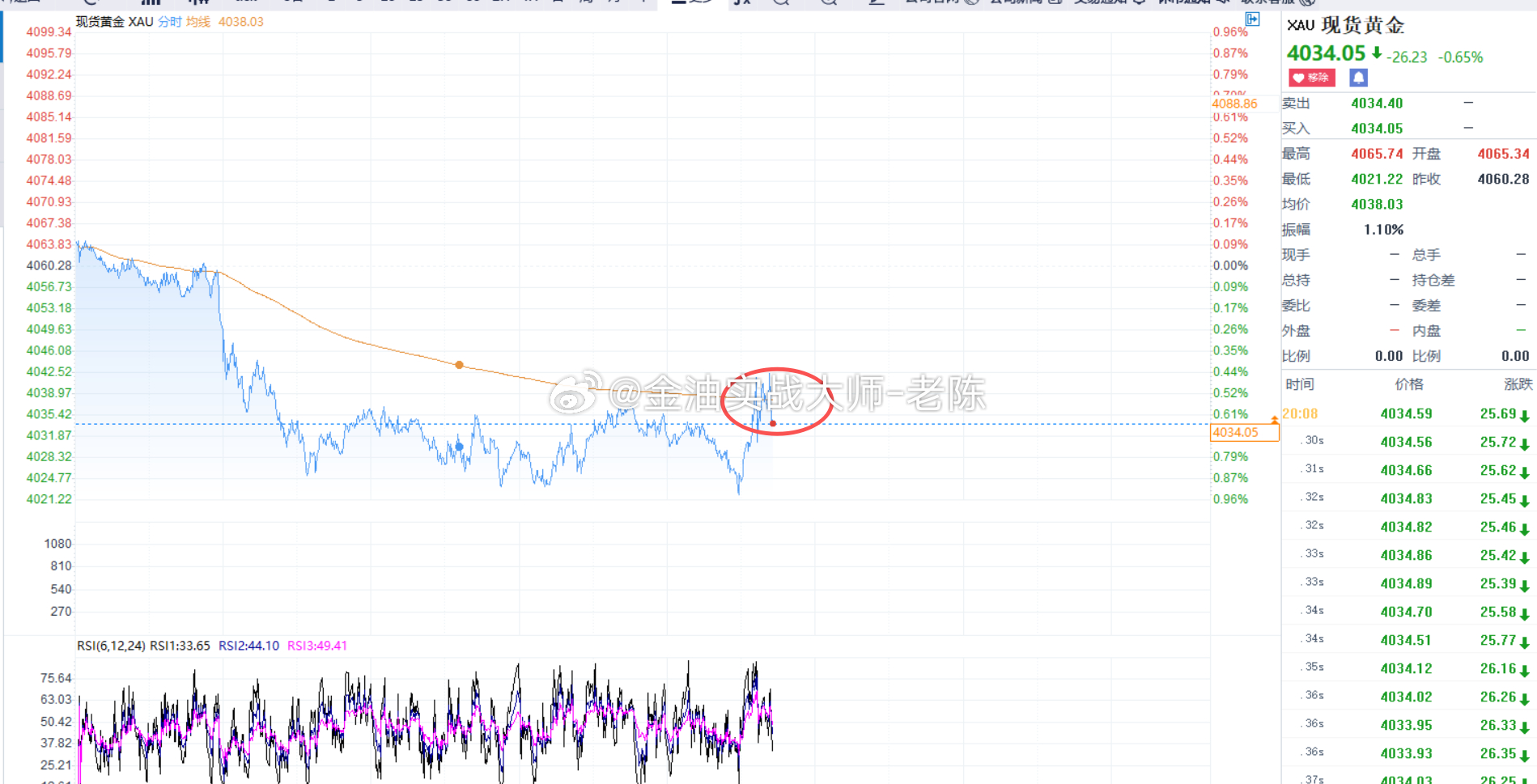Click the 最低 value 4021.22

1377,179
